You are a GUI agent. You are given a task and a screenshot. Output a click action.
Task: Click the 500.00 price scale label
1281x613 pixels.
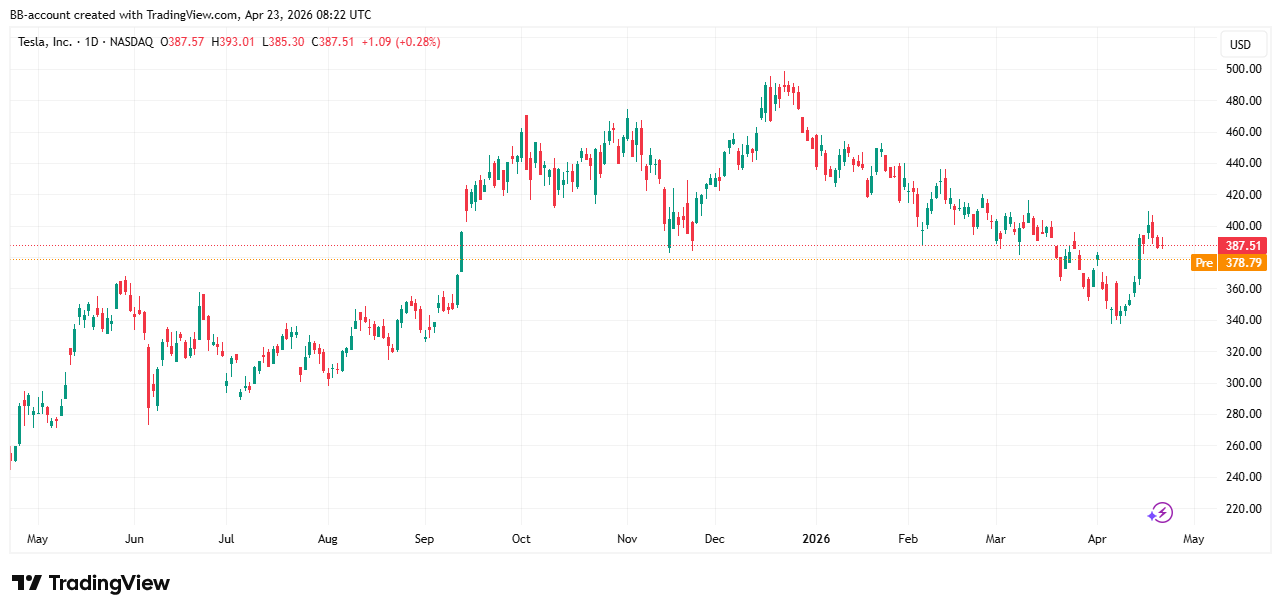click(1242, 69)
